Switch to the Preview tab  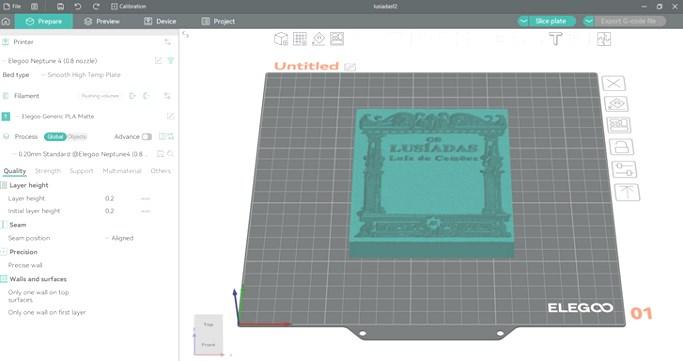point(102,21)
